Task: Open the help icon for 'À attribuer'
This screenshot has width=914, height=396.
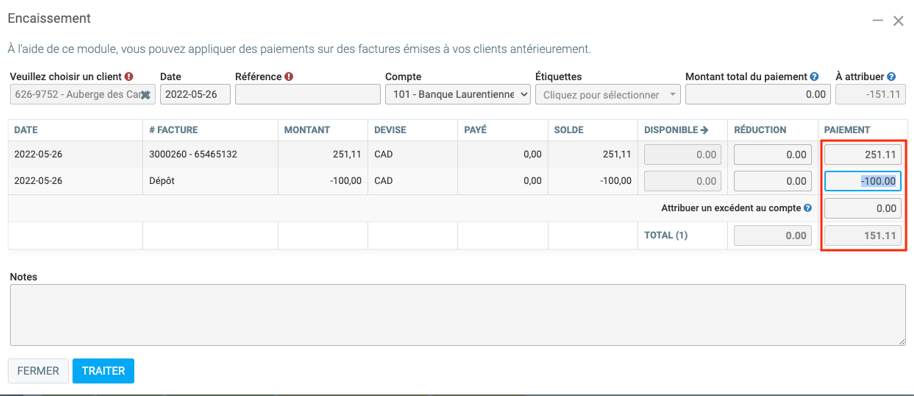Action: 891,76
